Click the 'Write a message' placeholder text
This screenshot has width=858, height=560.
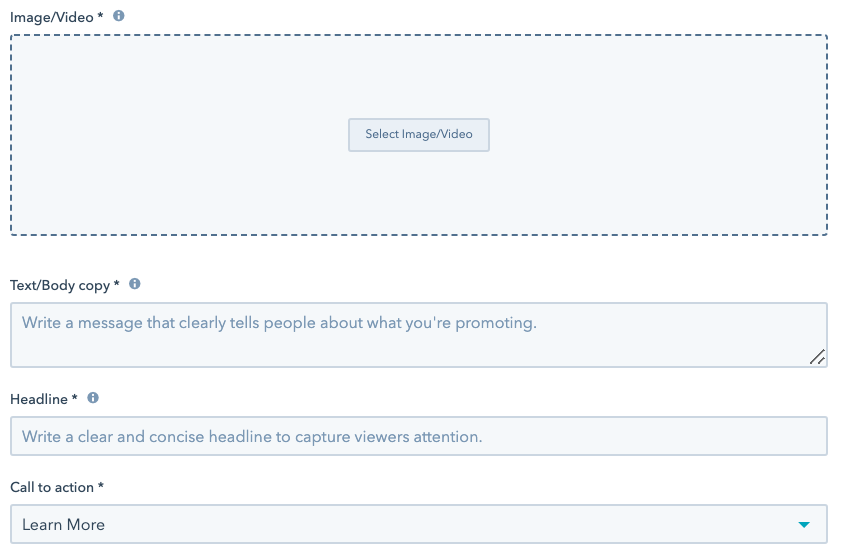(279, 323)
